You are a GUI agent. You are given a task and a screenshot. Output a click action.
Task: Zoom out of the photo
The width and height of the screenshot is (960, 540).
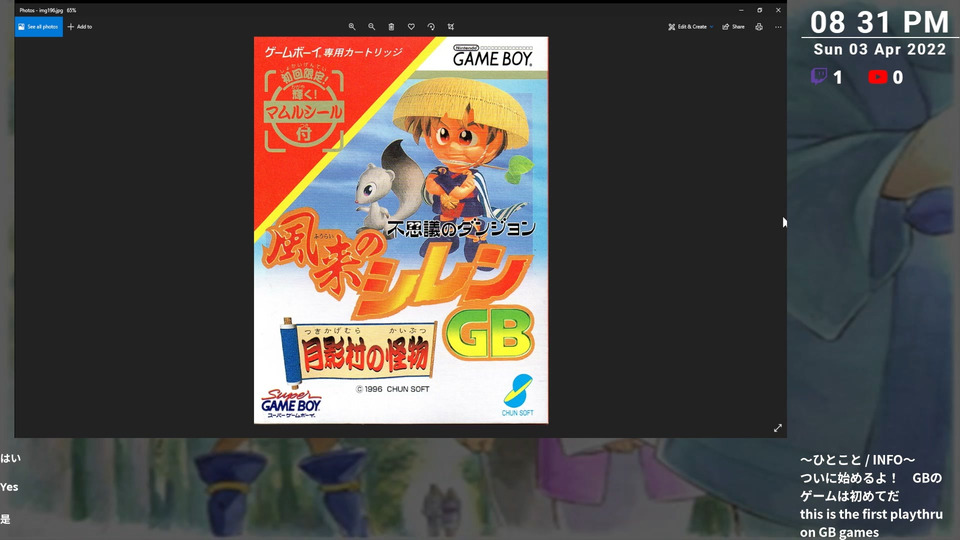[x=372, y=27]
